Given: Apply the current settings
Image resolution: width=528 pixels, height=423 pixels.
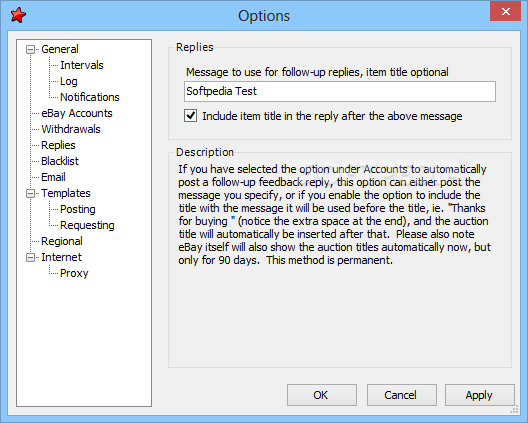Looking at the screenshot, I should pyautogui.click(x=480, y=395).
